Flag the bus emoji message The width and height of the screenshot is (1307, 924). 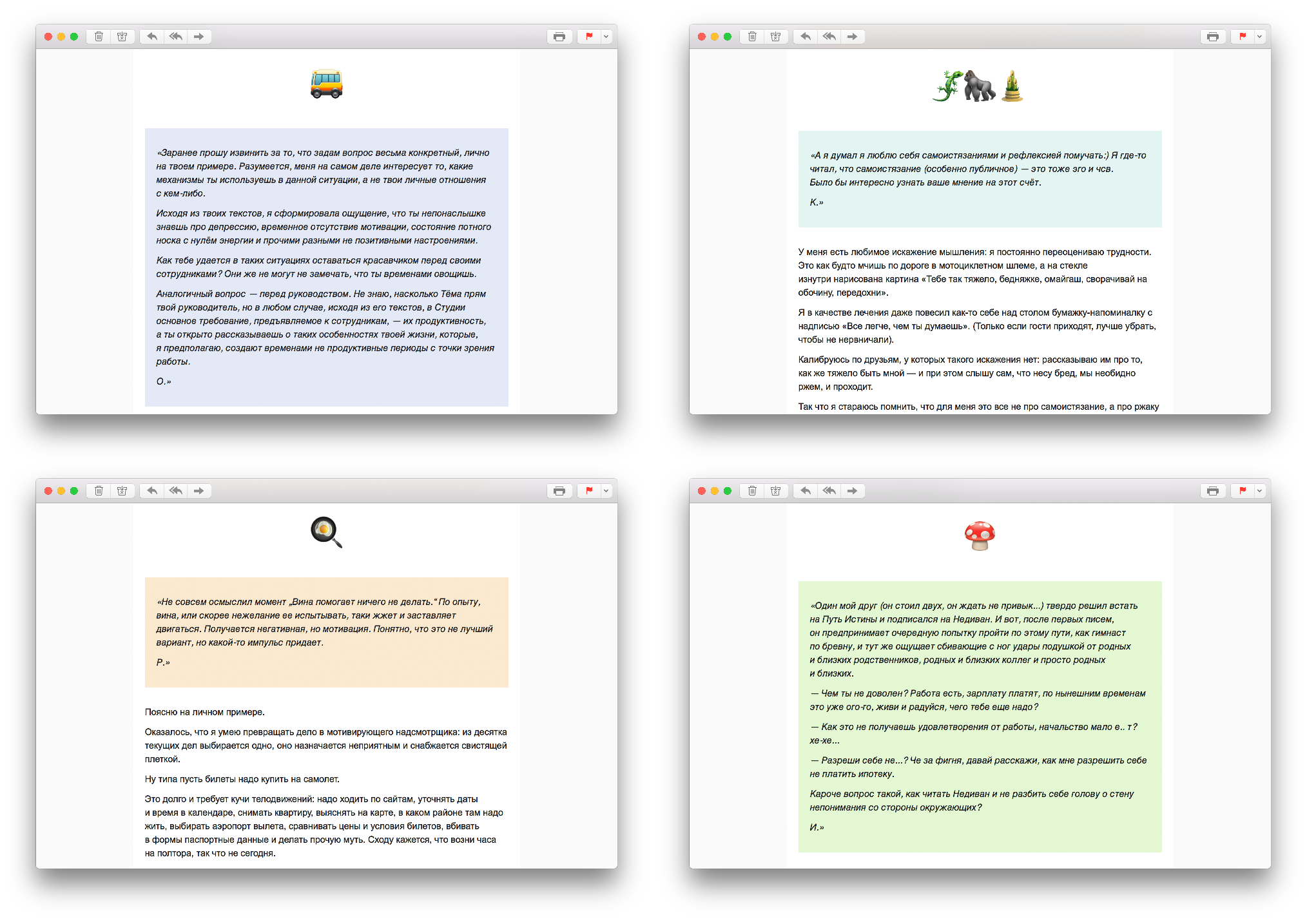coord(589,37)
